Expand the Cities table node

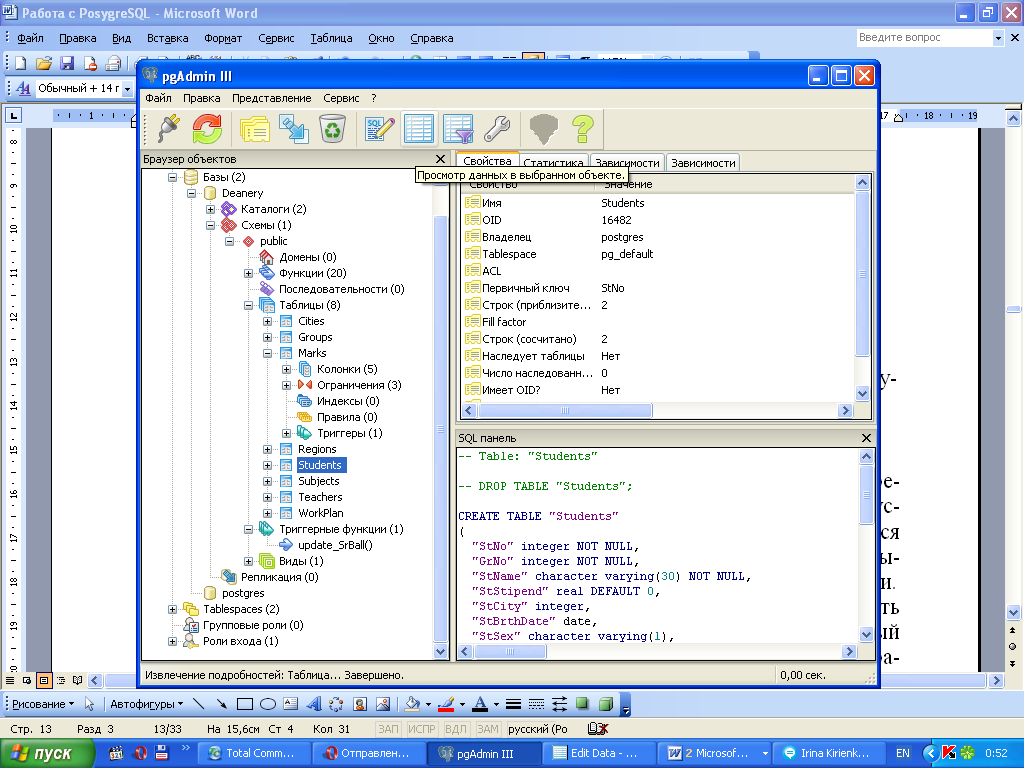click(x=267, y=321)
